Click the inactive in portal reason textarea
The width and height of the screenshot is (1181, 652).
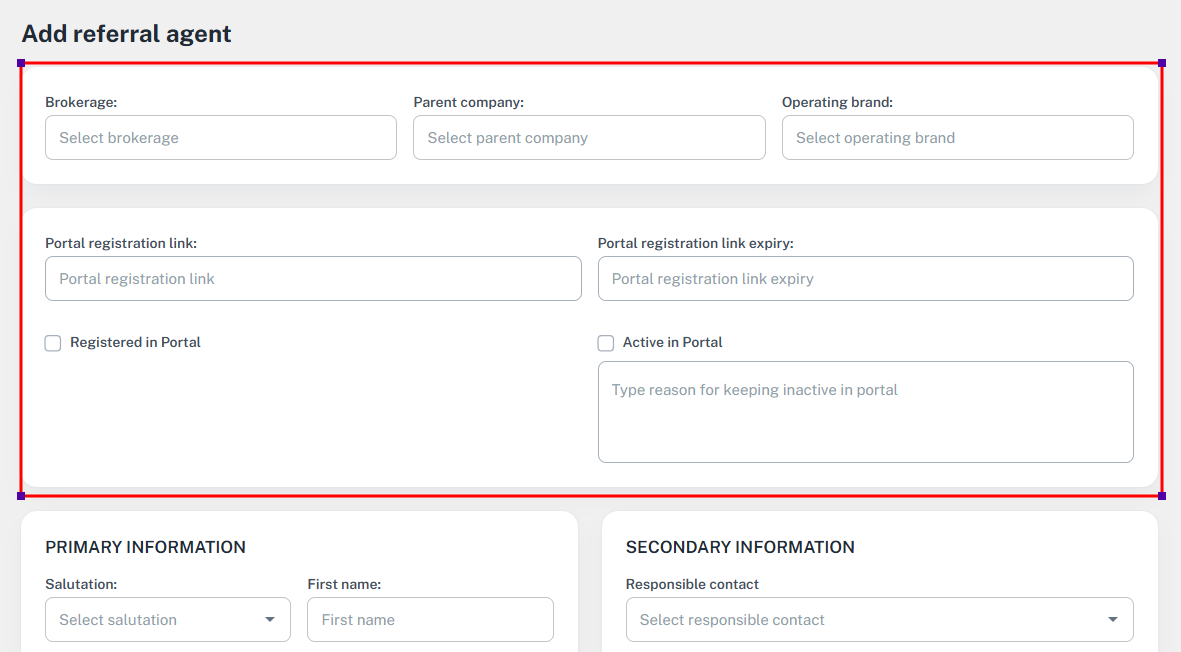865,412
